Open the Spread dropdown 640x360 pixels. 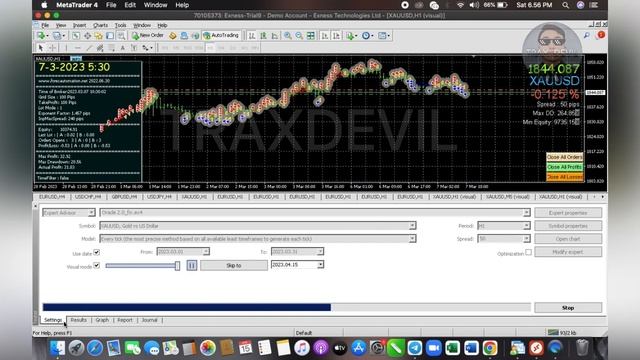coord(527,239)
